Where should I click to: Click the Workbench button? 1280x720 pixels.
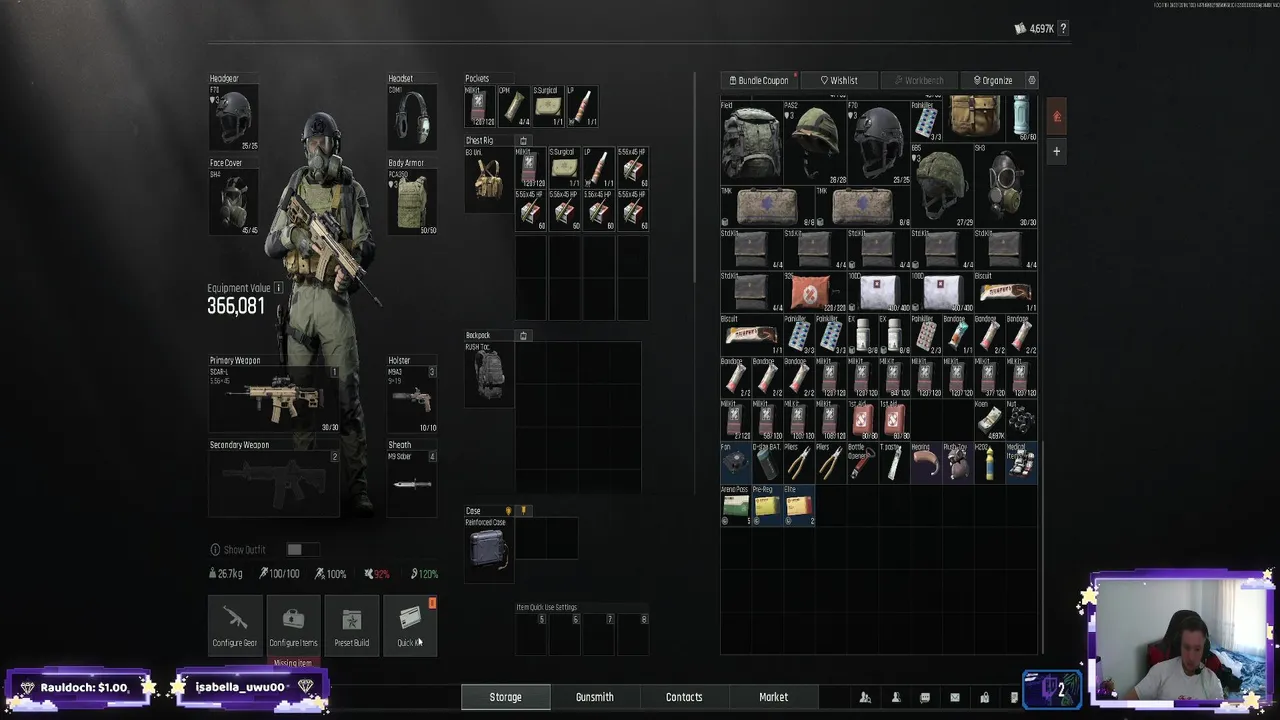918,80
